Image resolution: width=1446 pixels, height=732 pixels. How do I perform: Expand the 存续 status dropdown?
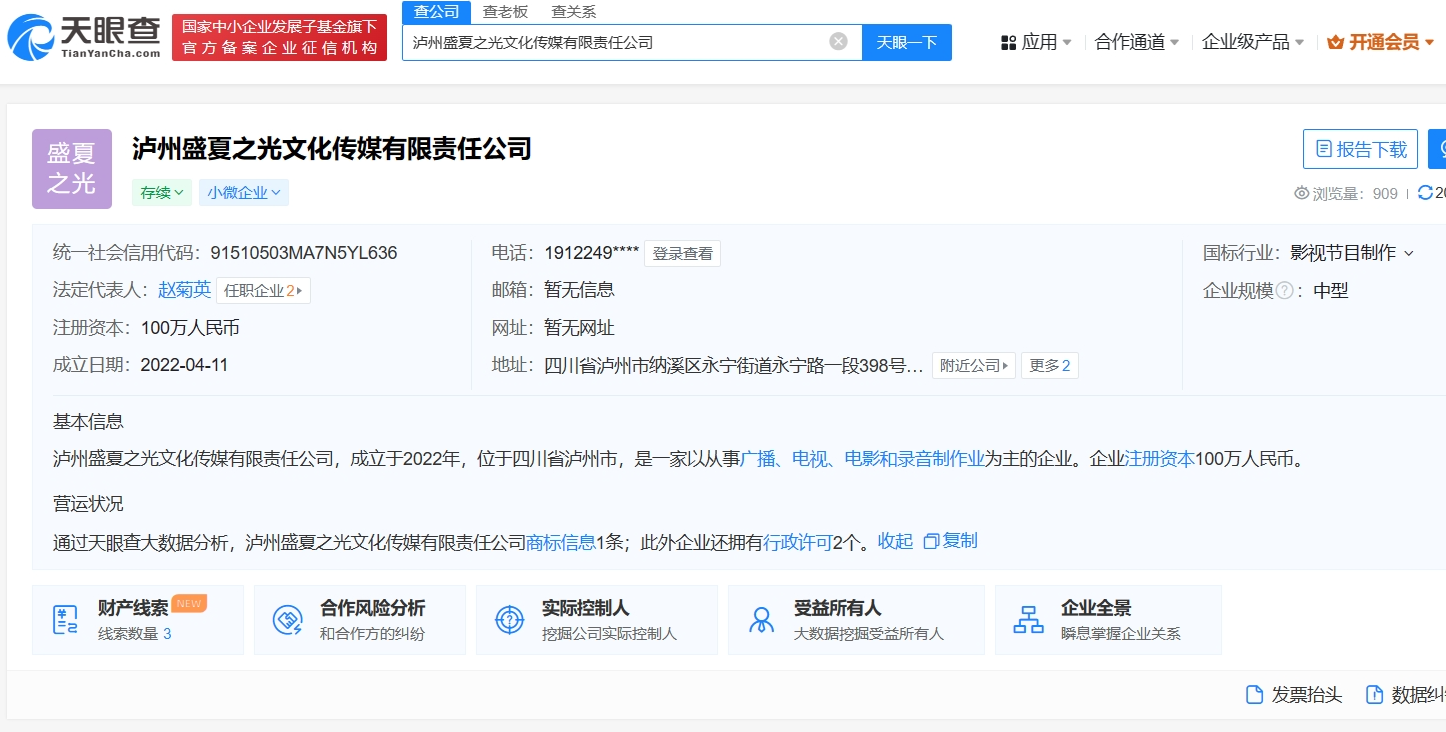click(162, 193)
